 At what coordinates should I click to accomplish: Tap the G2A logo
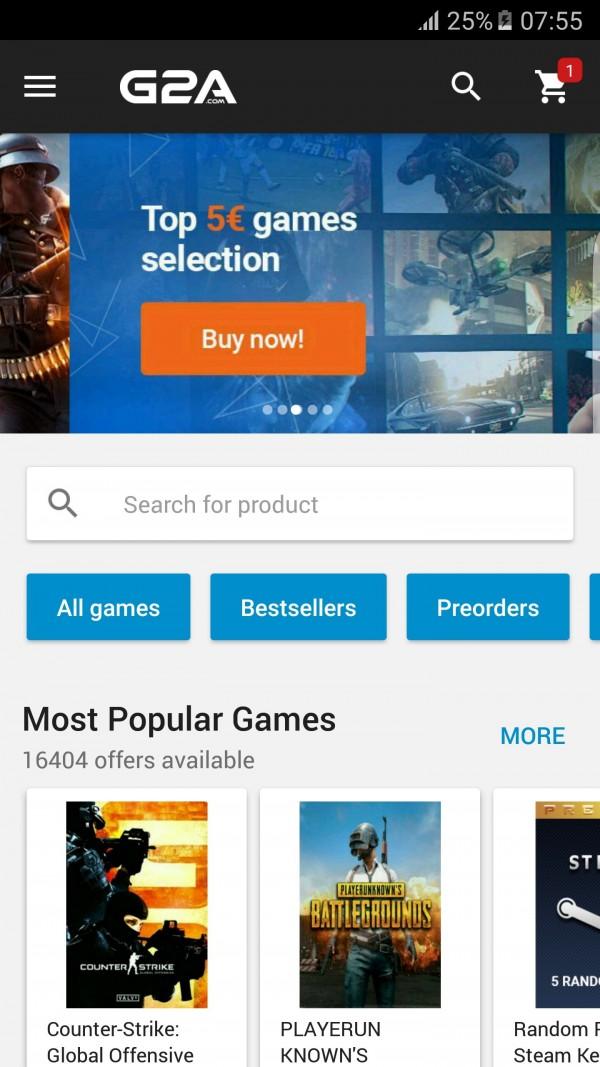click(178, 88)
